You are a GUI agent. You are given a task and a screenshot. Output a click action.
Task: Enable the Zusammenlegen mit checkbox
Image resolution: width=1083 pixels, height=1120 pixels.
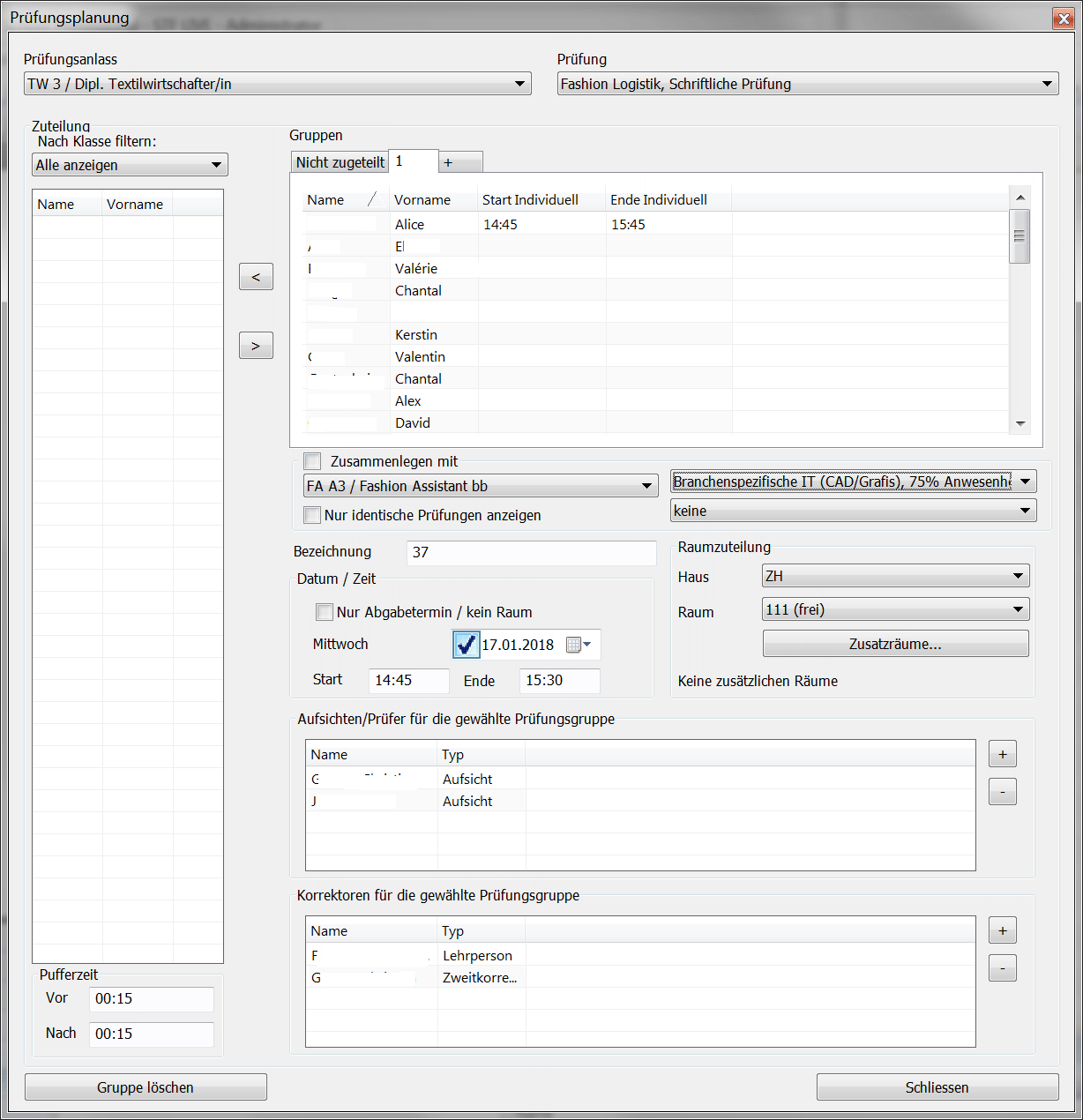[x=312, y=461]
